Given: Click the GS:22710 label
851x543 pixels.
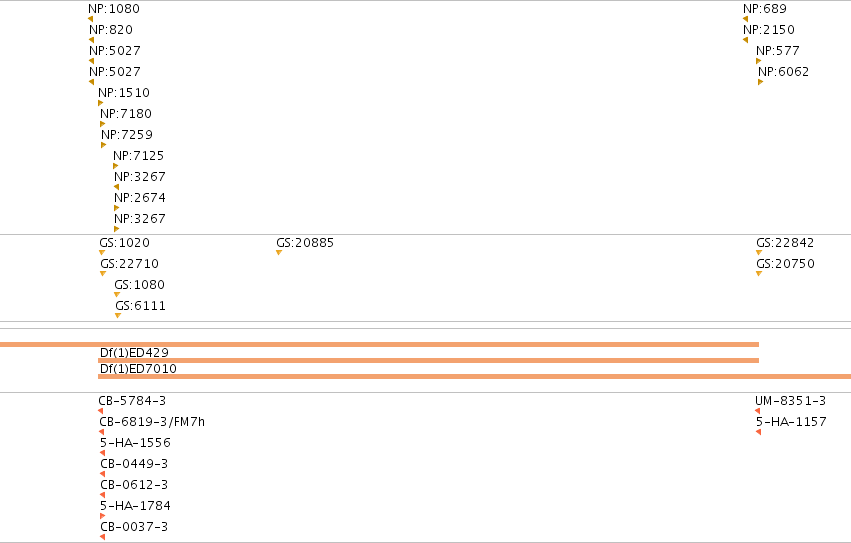Looking at the screenshot, I should point(130,264).
